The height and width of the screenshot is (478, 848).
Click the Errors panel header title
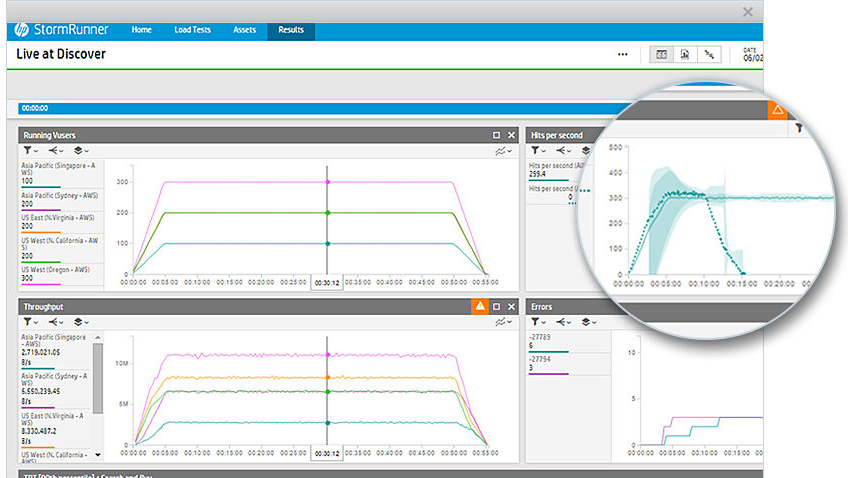click(x=541, y=307)
